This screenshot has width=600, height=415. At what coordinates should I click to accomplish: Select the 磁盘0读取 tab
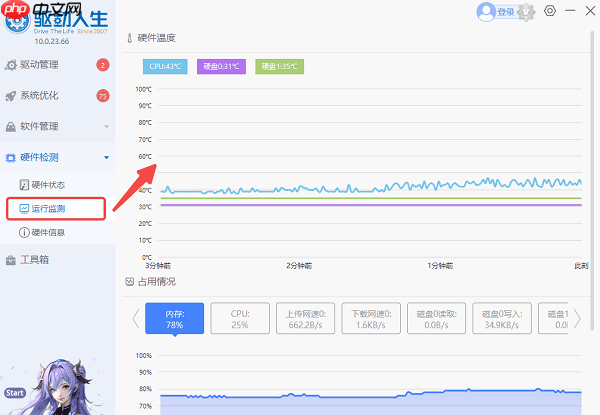tap(436, 318)
